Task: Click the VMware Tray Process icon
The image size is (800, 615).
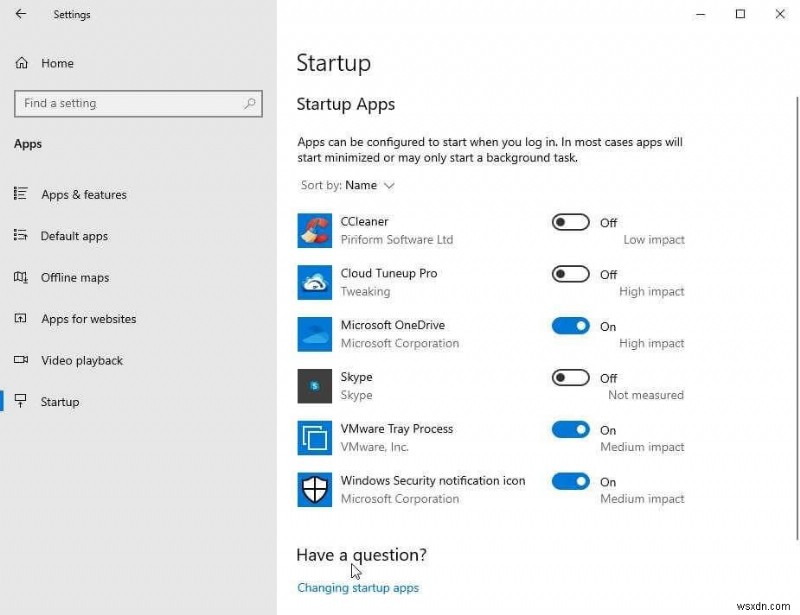Action: point(314,437)
